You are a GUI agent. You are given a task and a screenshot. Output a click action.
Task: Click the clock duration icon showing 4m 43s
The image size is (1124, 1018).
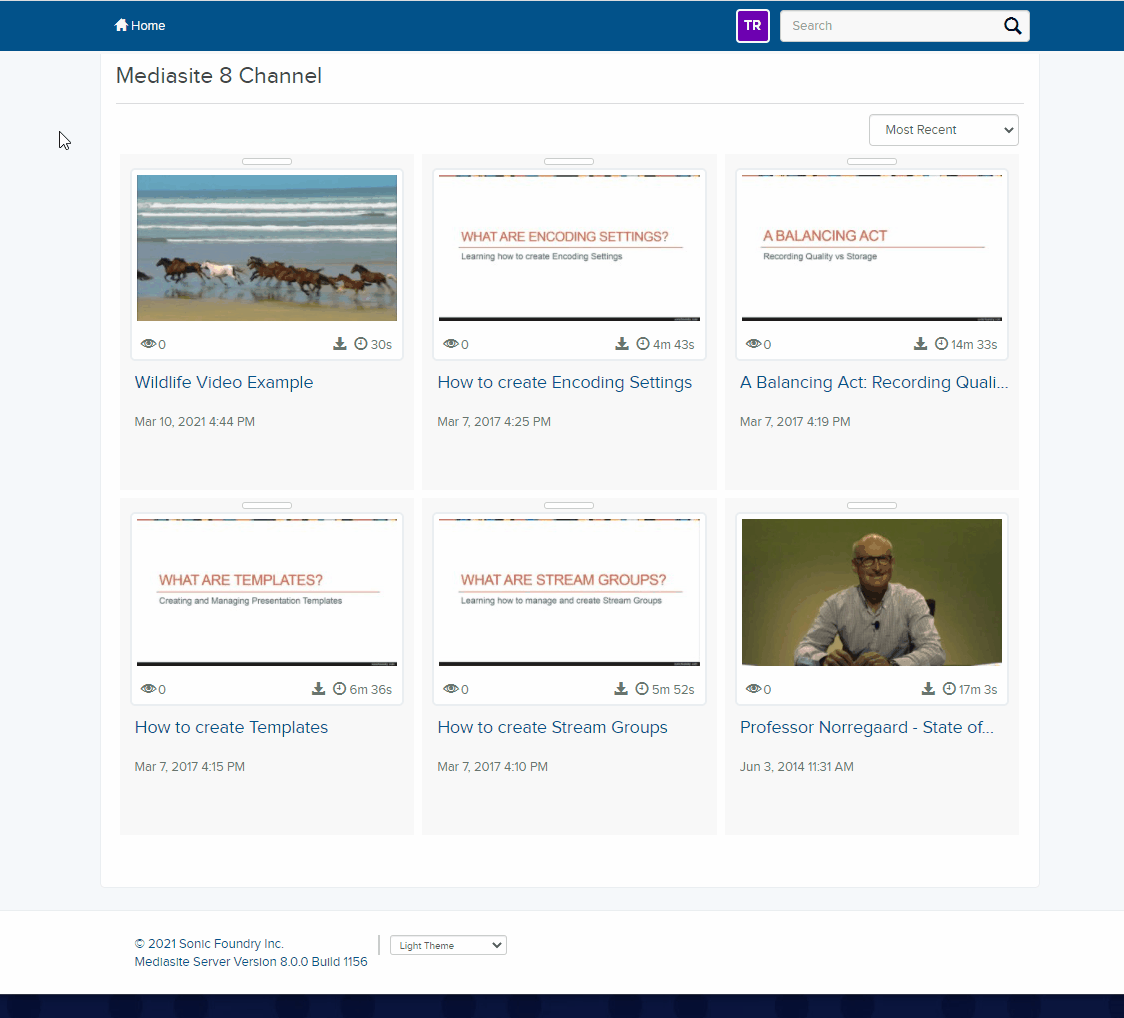(x=643, y=344)
